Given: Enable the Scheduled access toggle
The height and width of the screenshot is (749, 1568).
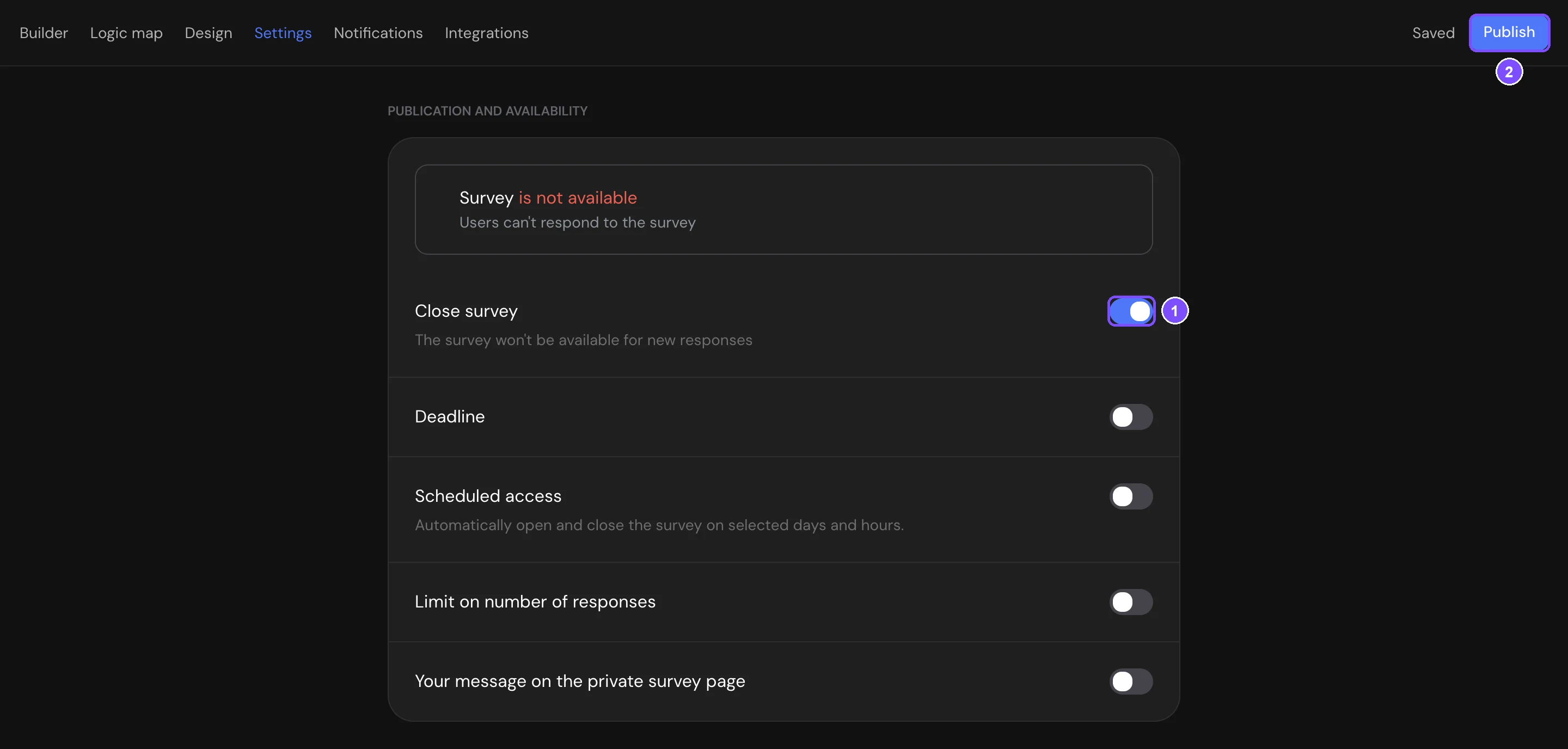Looking at the screenshot, I should coord(1131,496).
